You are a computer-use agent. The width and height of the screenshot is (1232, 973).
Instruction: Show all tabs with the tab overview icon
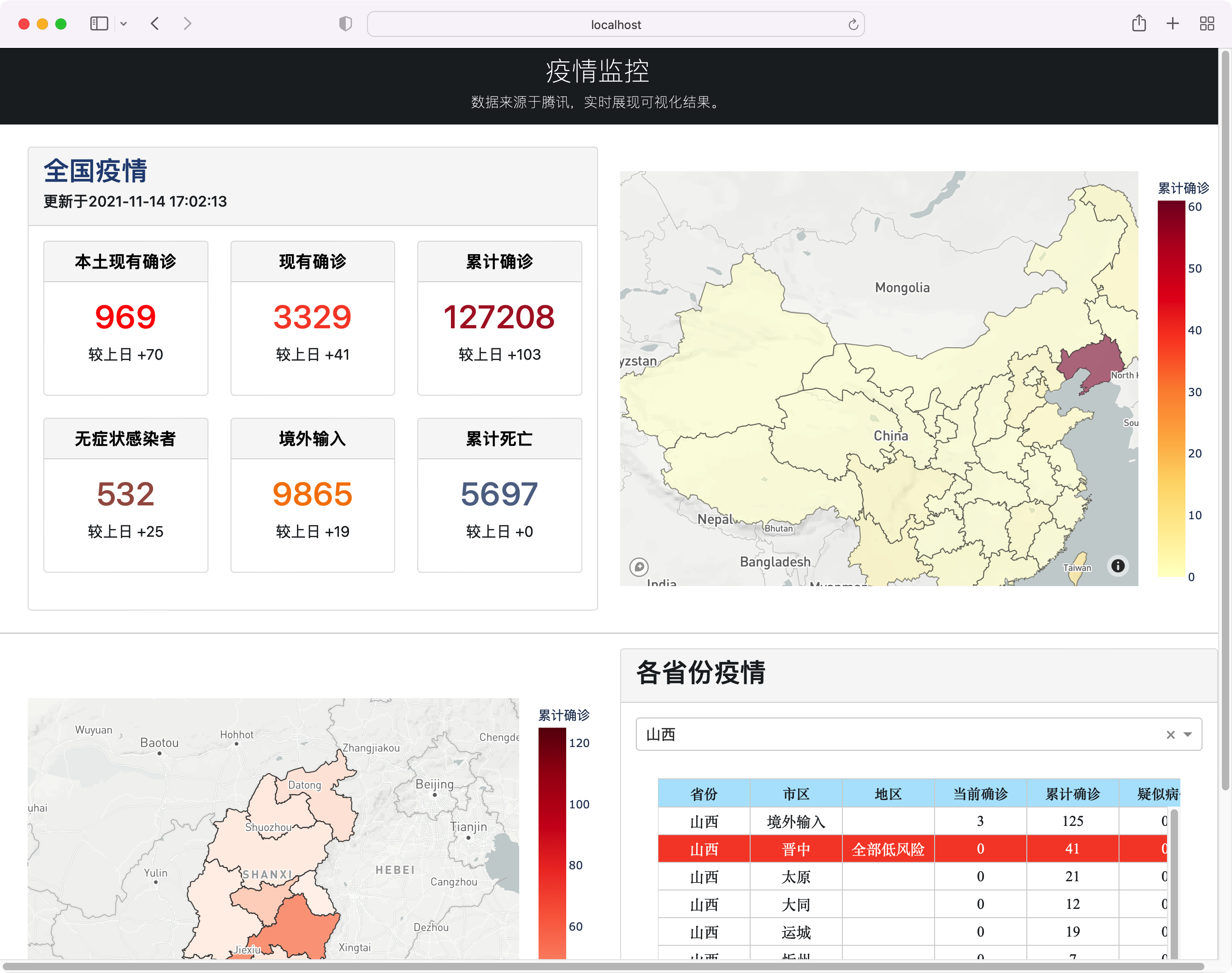pyautogui.click(x=1207, y=24)
